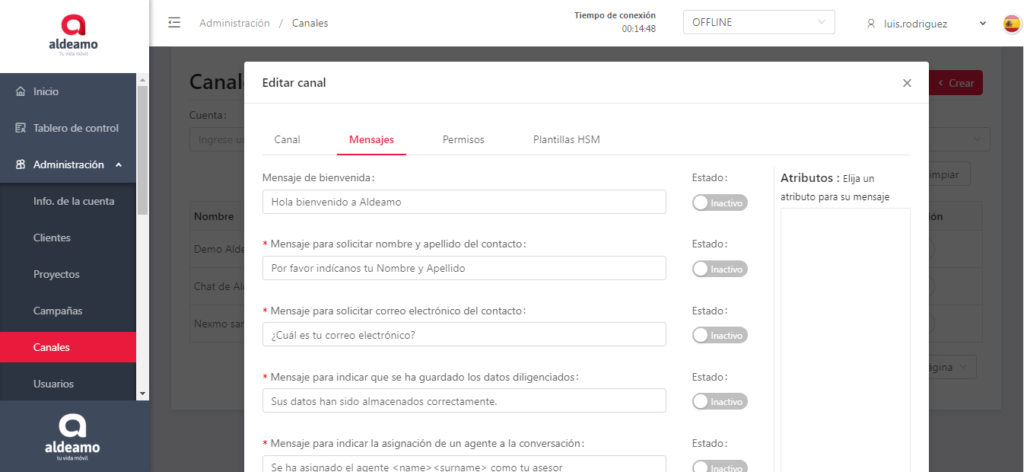Open the OFFLINE connection status dropdown
The height and width of the screenshot is (472, 1024).
click(x=758, y=23)
